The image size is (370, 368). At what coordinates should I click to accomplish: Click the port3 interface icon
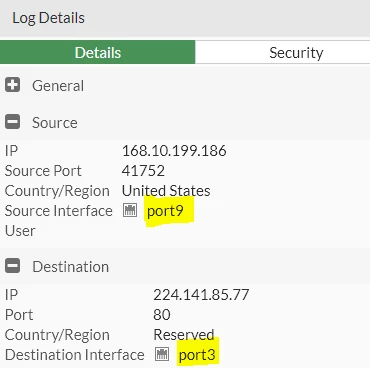(162, 354)
